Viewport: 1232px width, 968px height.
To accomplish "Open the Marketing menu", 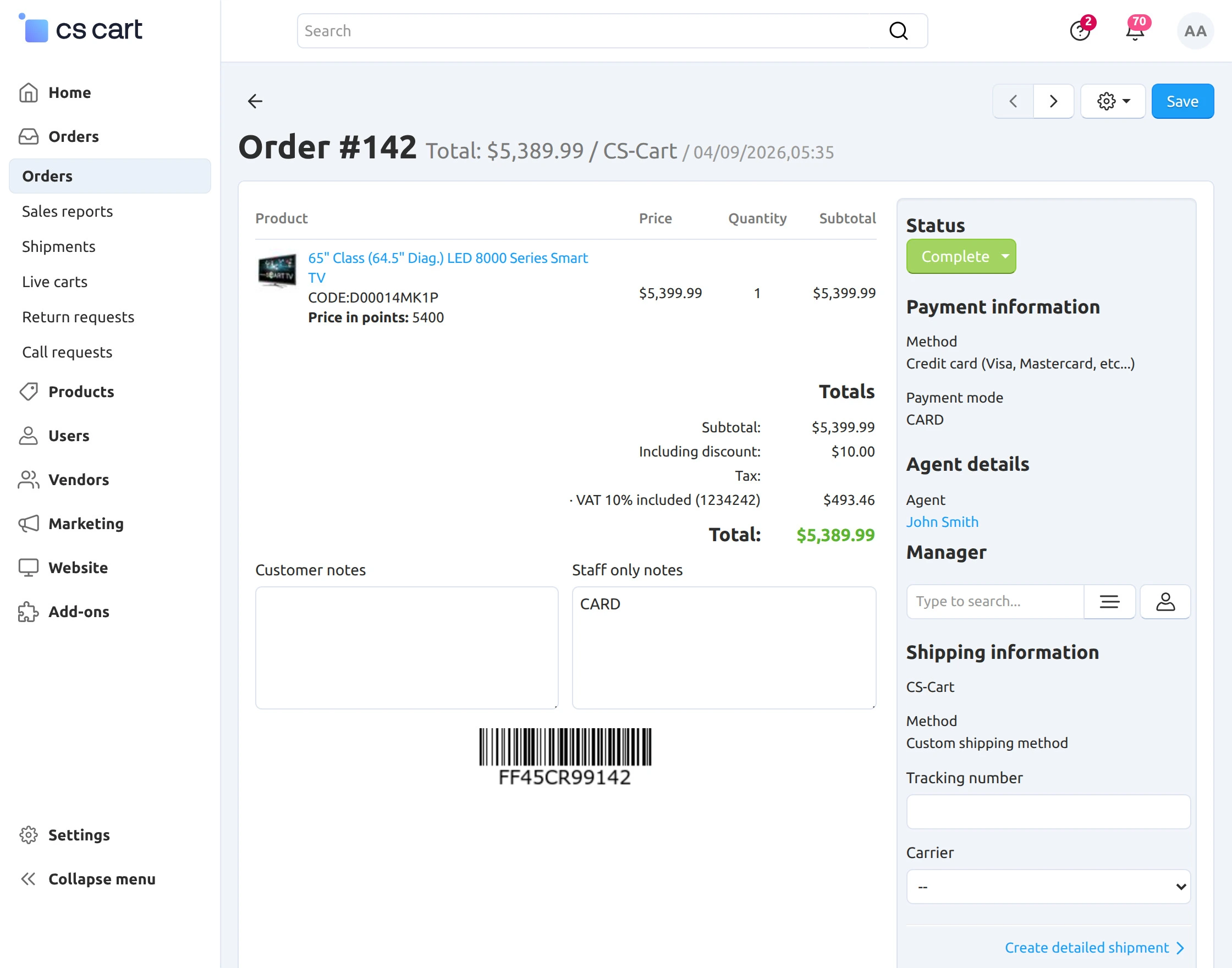I will click(86, 524).
